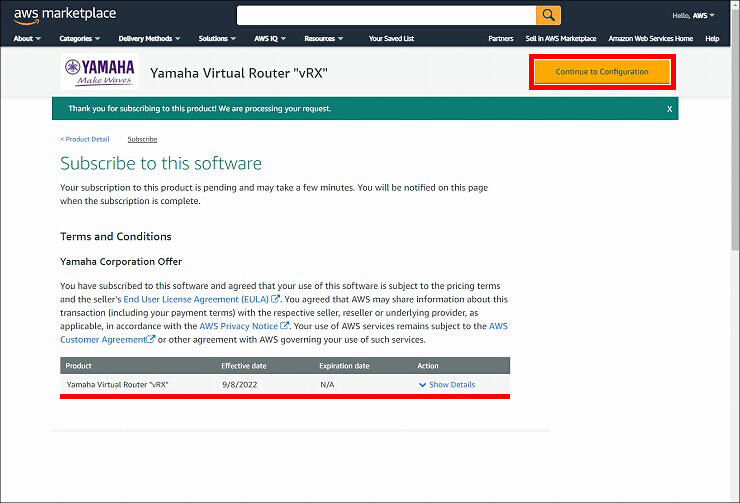Click the Show Details link

click(x=452, y=385)
